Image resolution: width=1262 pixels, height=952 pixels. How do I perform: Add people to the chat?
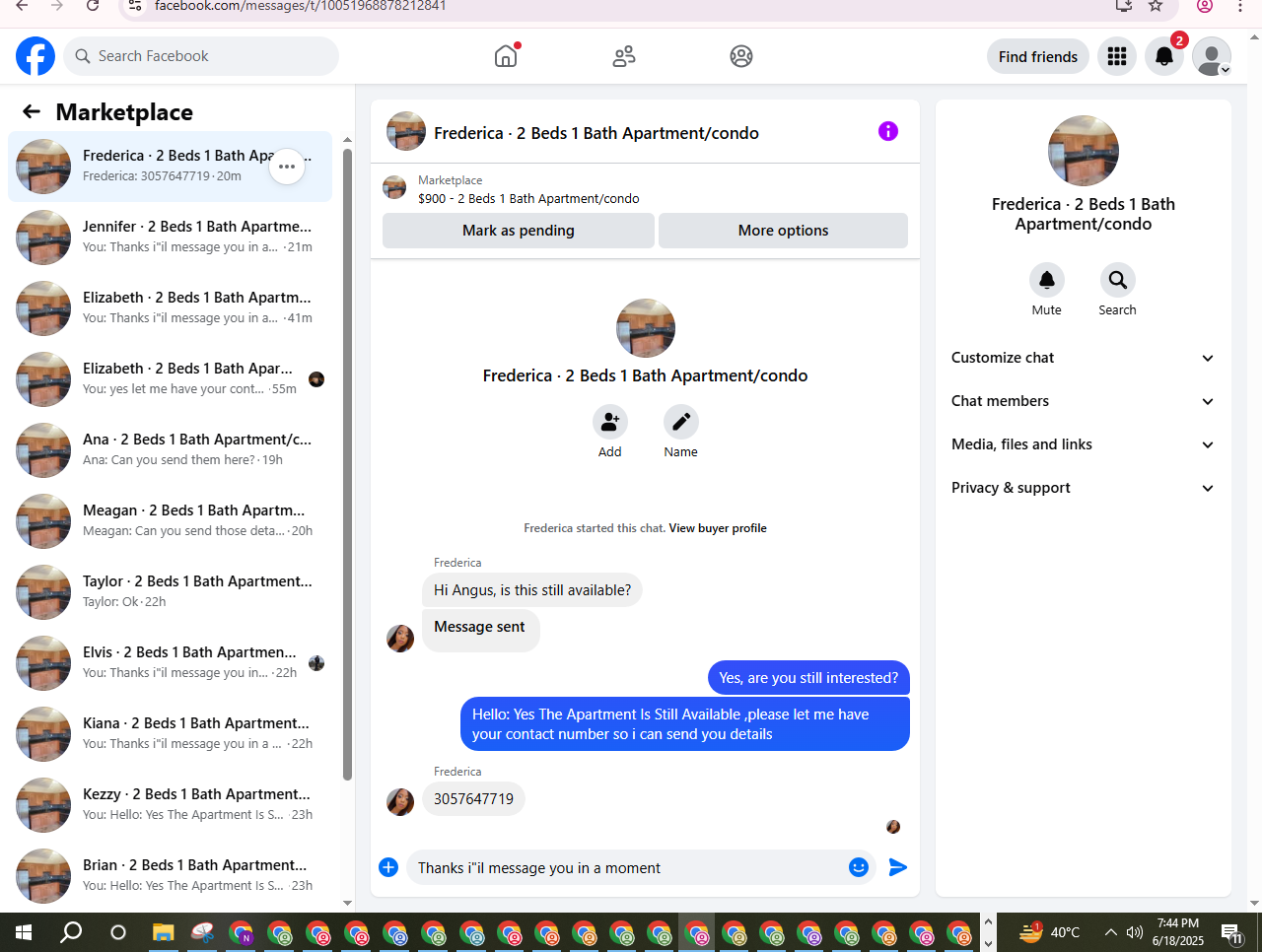tap(610, 422)
